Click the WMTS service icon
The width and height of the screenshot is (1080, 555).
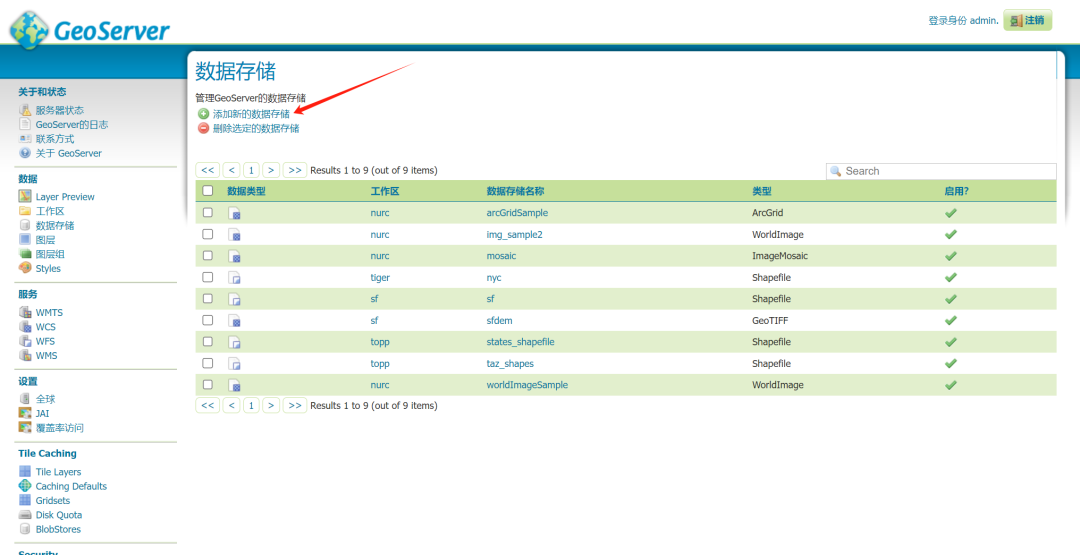(x=25, y=312)
